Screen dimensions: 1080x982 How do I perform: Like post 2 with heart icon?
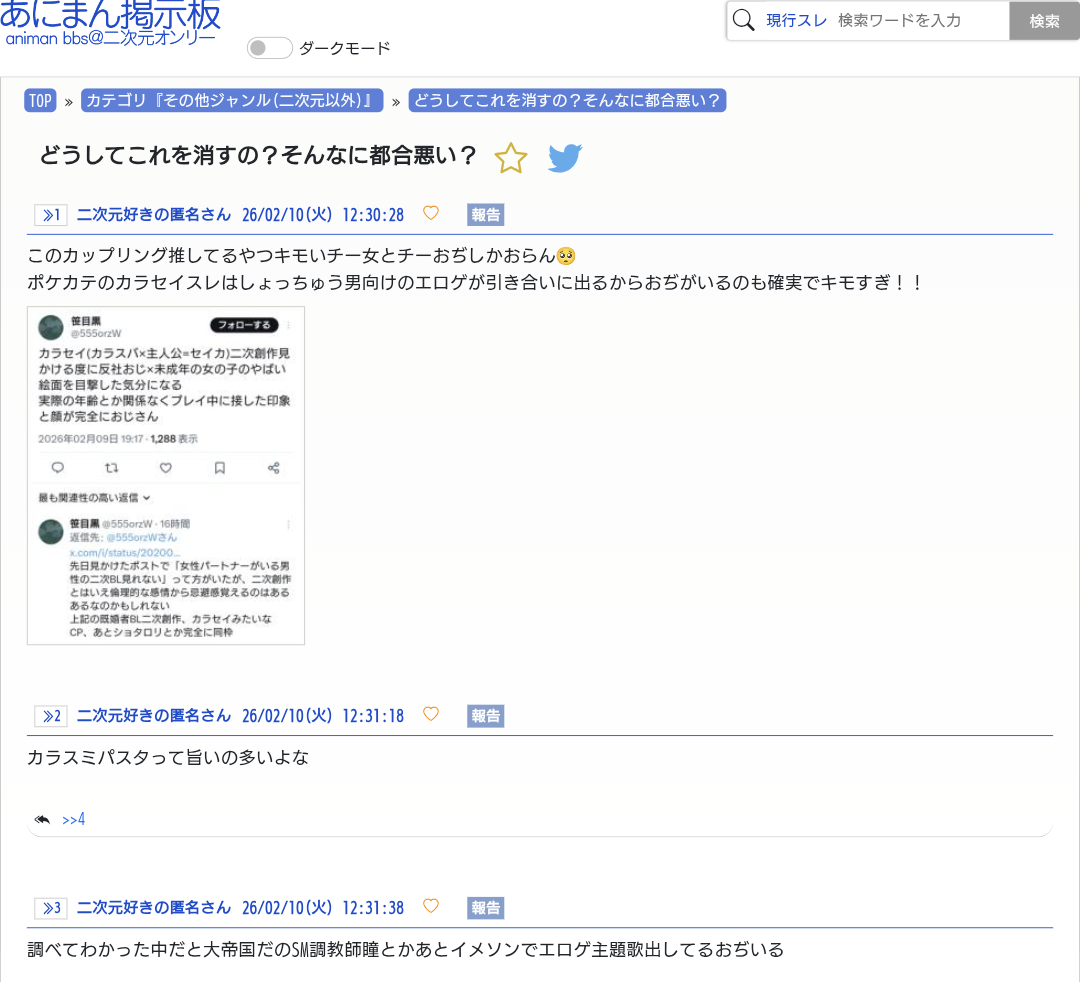431,714
